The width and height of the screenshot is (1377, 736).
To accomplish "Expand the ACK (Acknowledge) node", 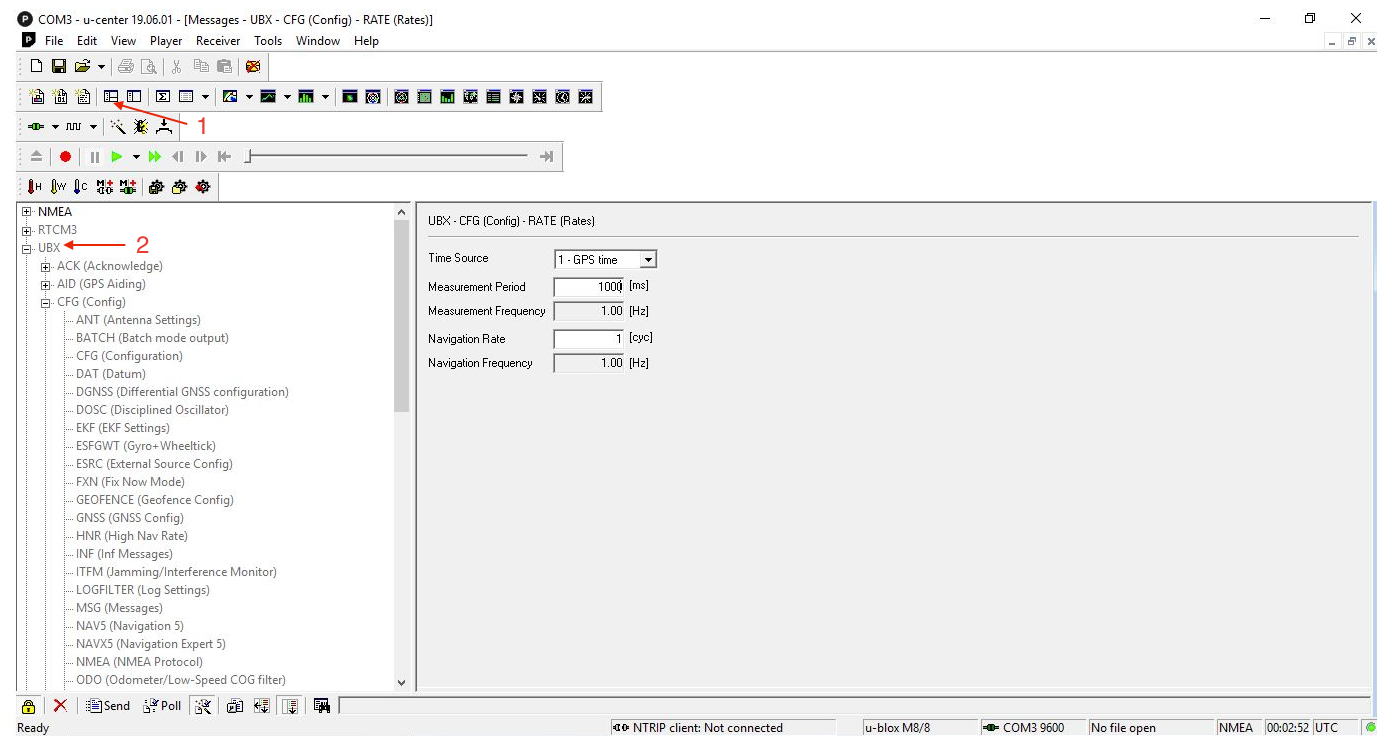I will 46,266.
